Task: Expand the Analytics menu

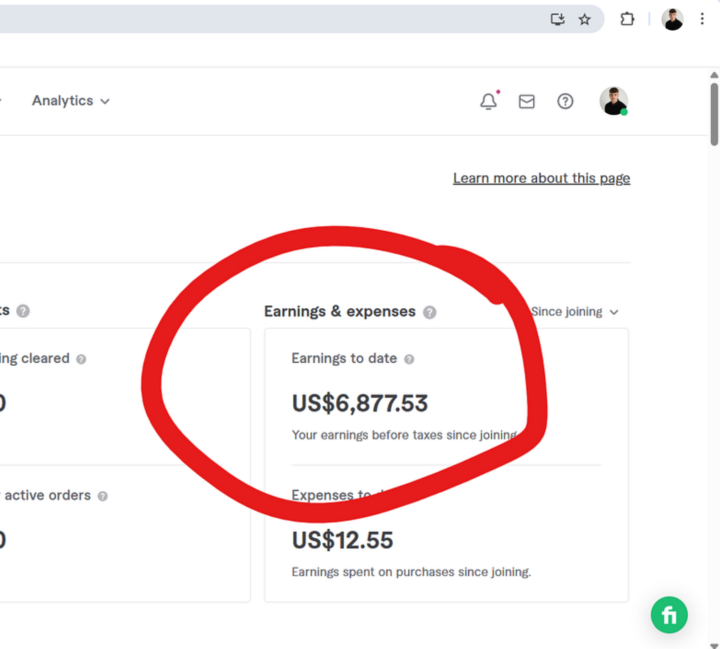Action: 71,101
